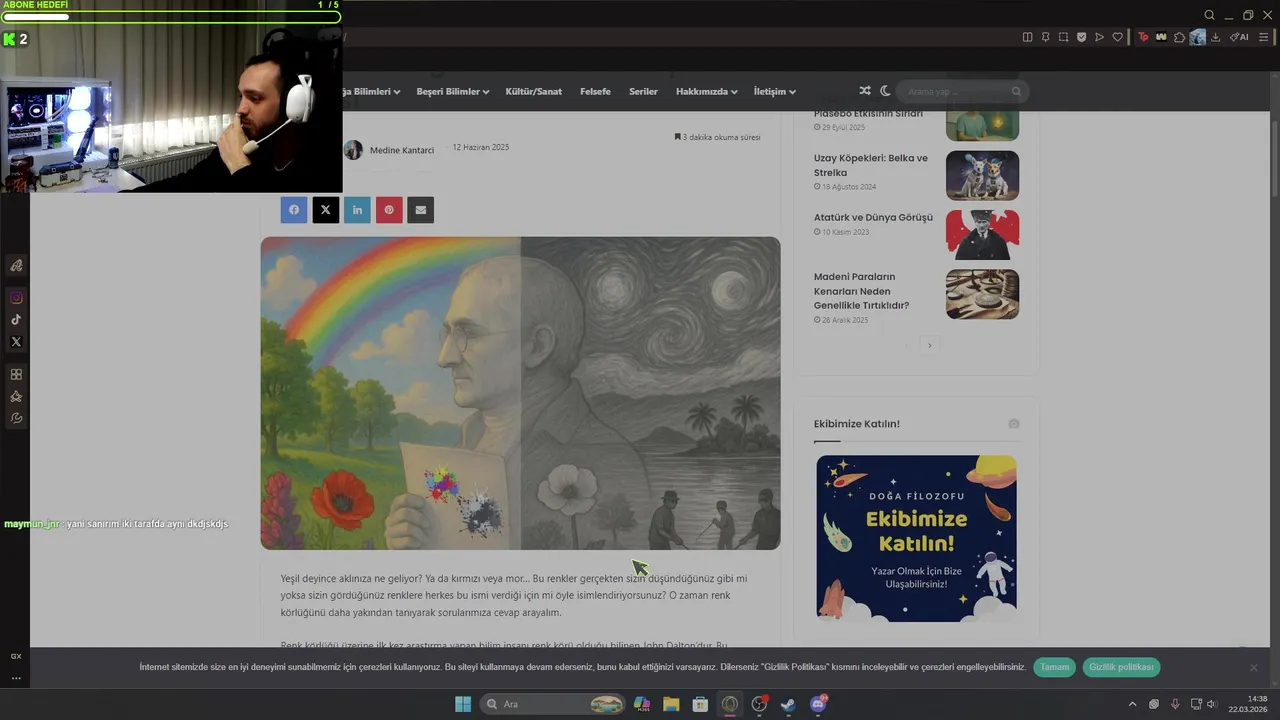
Task: Click the article date '12 Haziran 2025'
Action: tap(480, 147)
